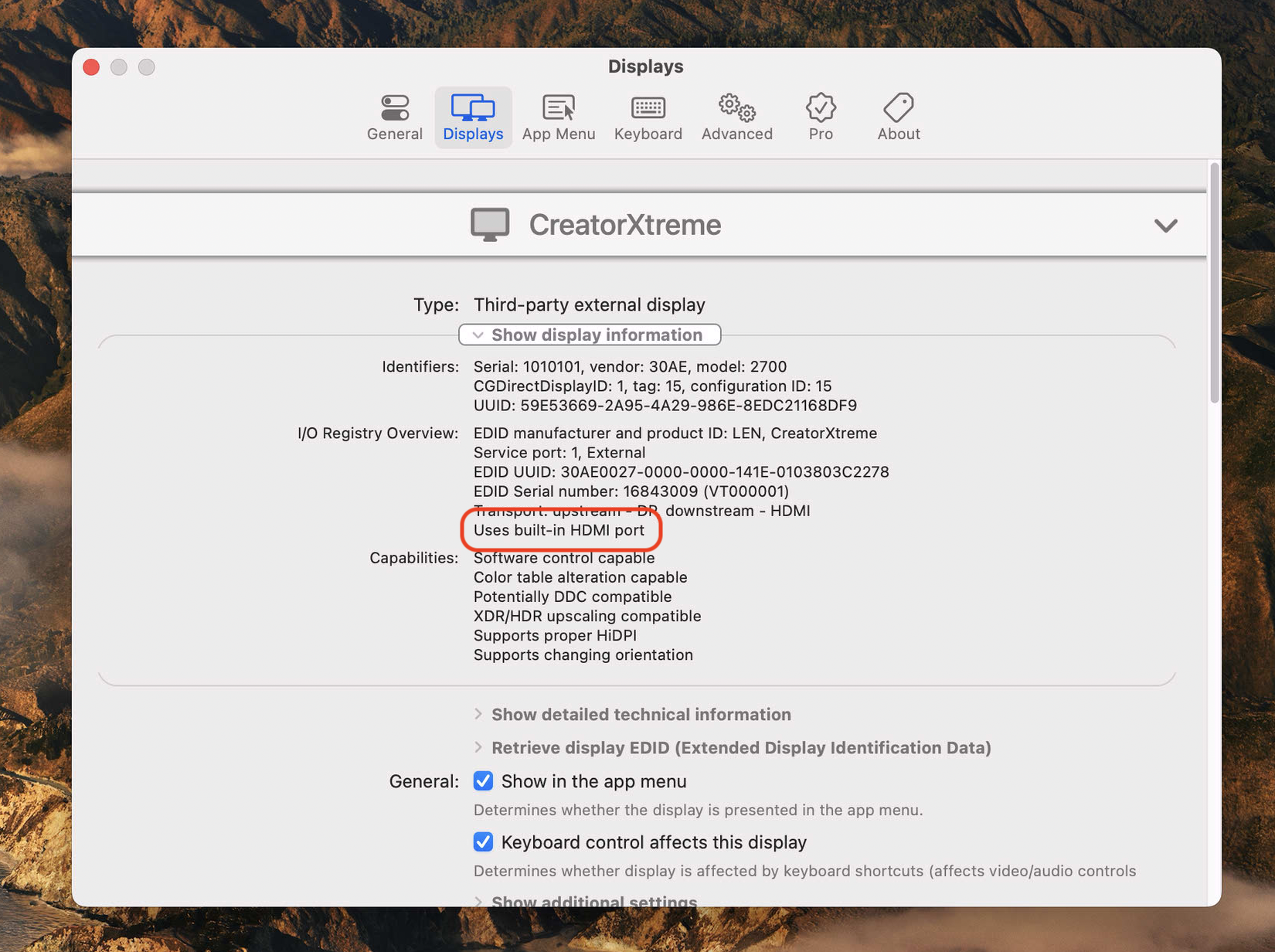Switch to the App Menu tab
Viewport: 1275px width, 952px height.
(x=558, y=117)
